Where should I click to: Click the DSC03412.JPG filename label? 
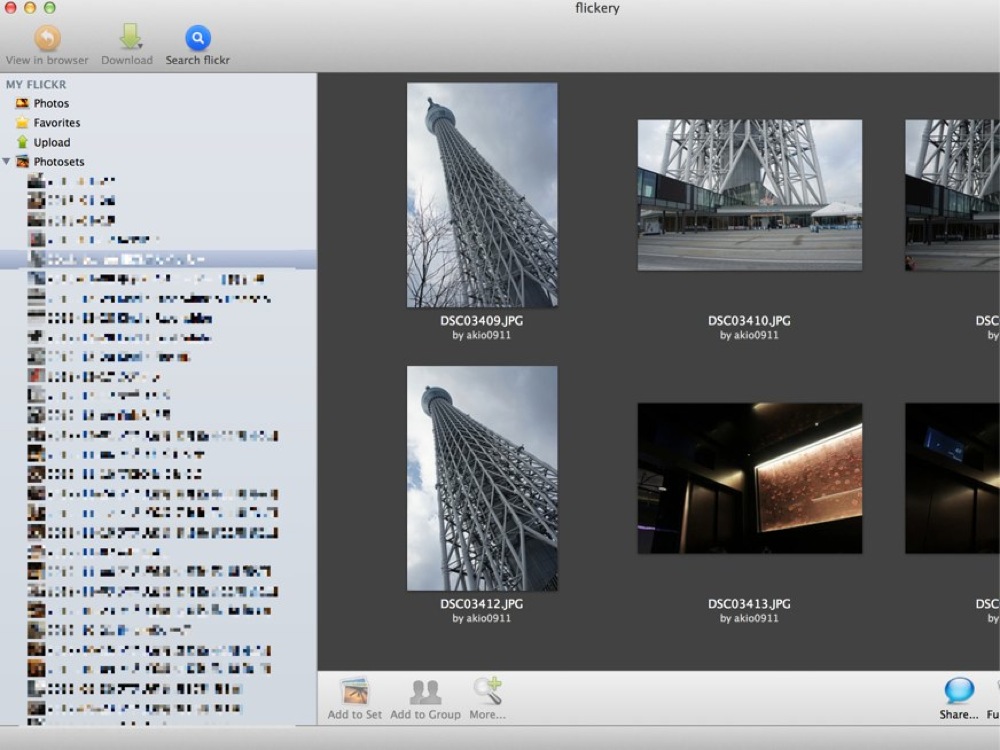[x=482, y=604]
